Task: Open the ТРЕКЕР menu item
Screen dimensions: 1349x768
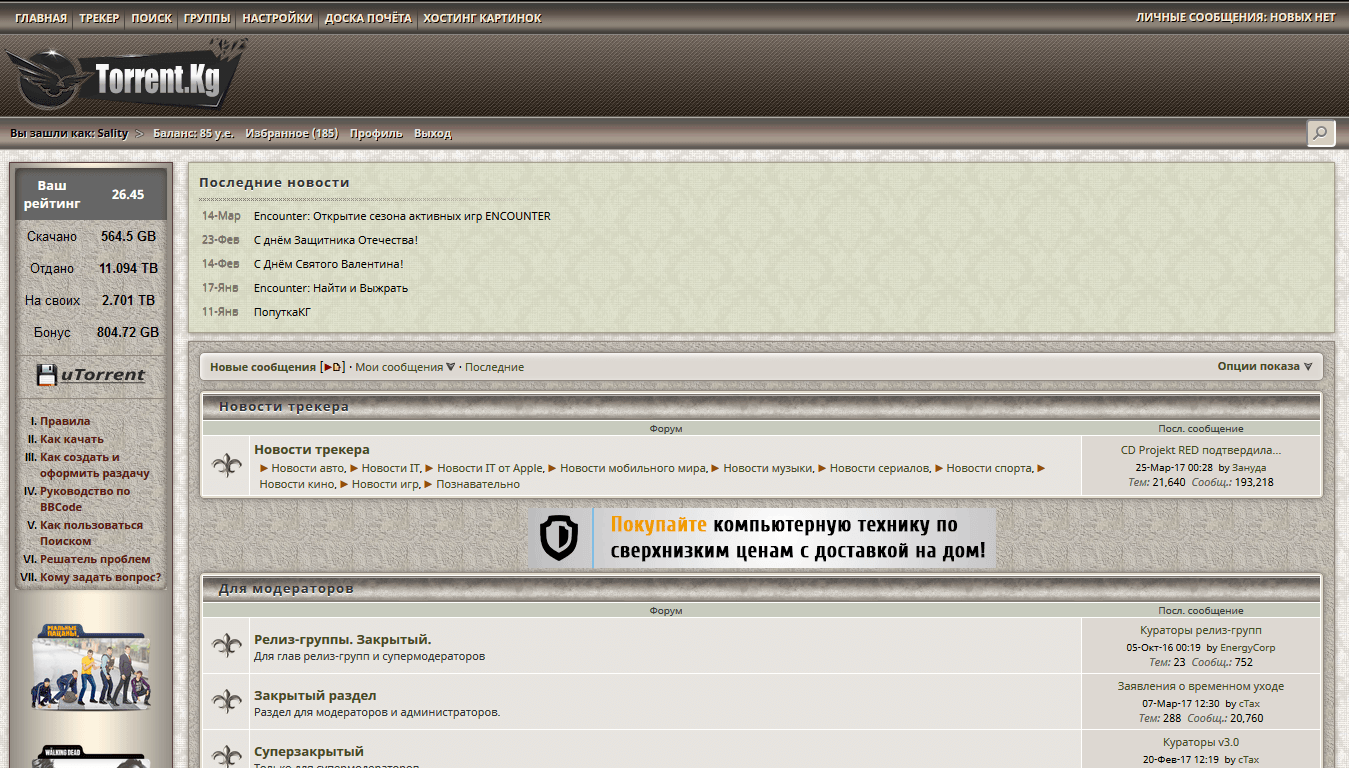Action: 99,18
